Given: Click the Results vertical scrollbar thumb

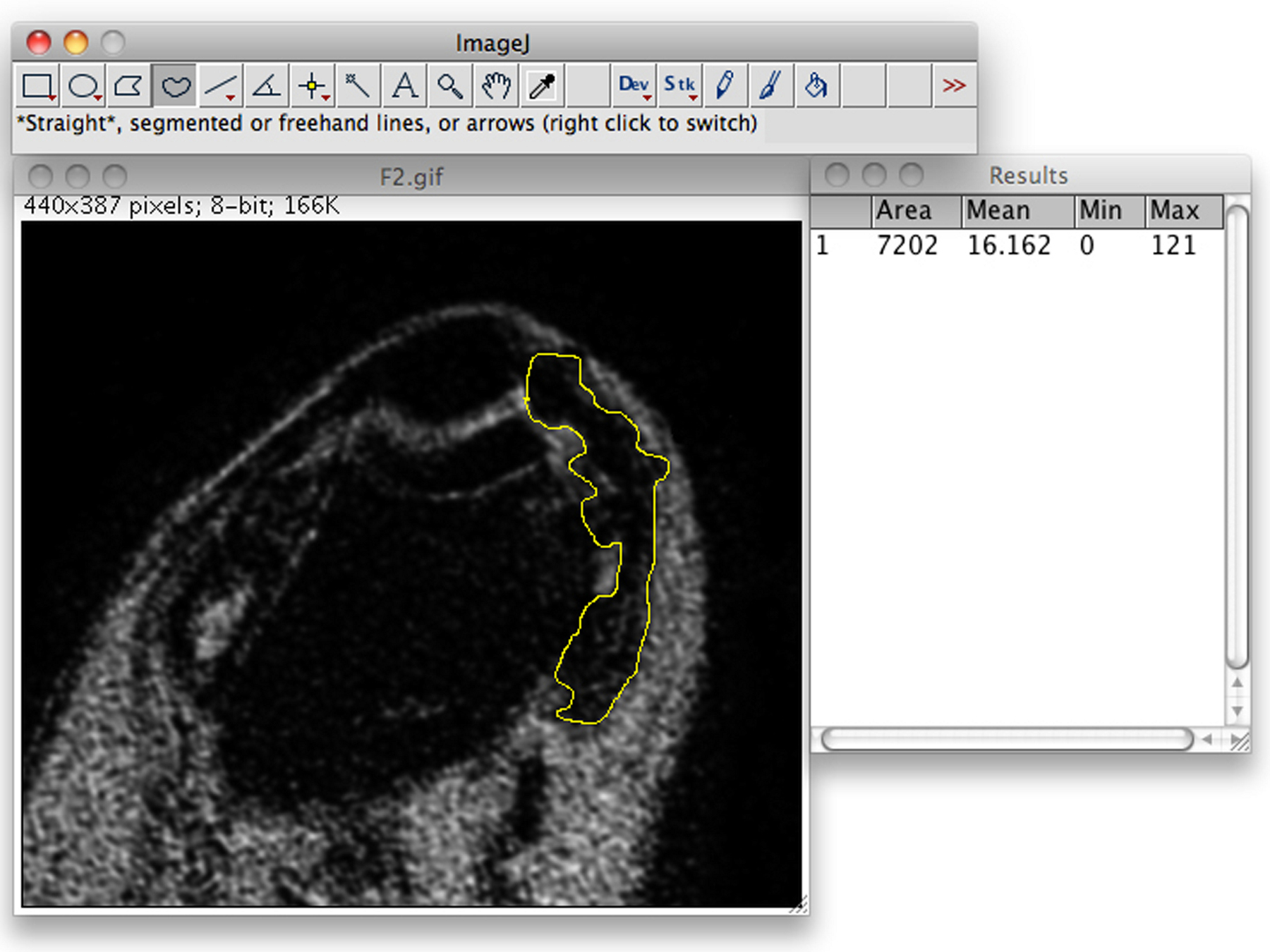Looking at the screenshot, I should 1237,435.
